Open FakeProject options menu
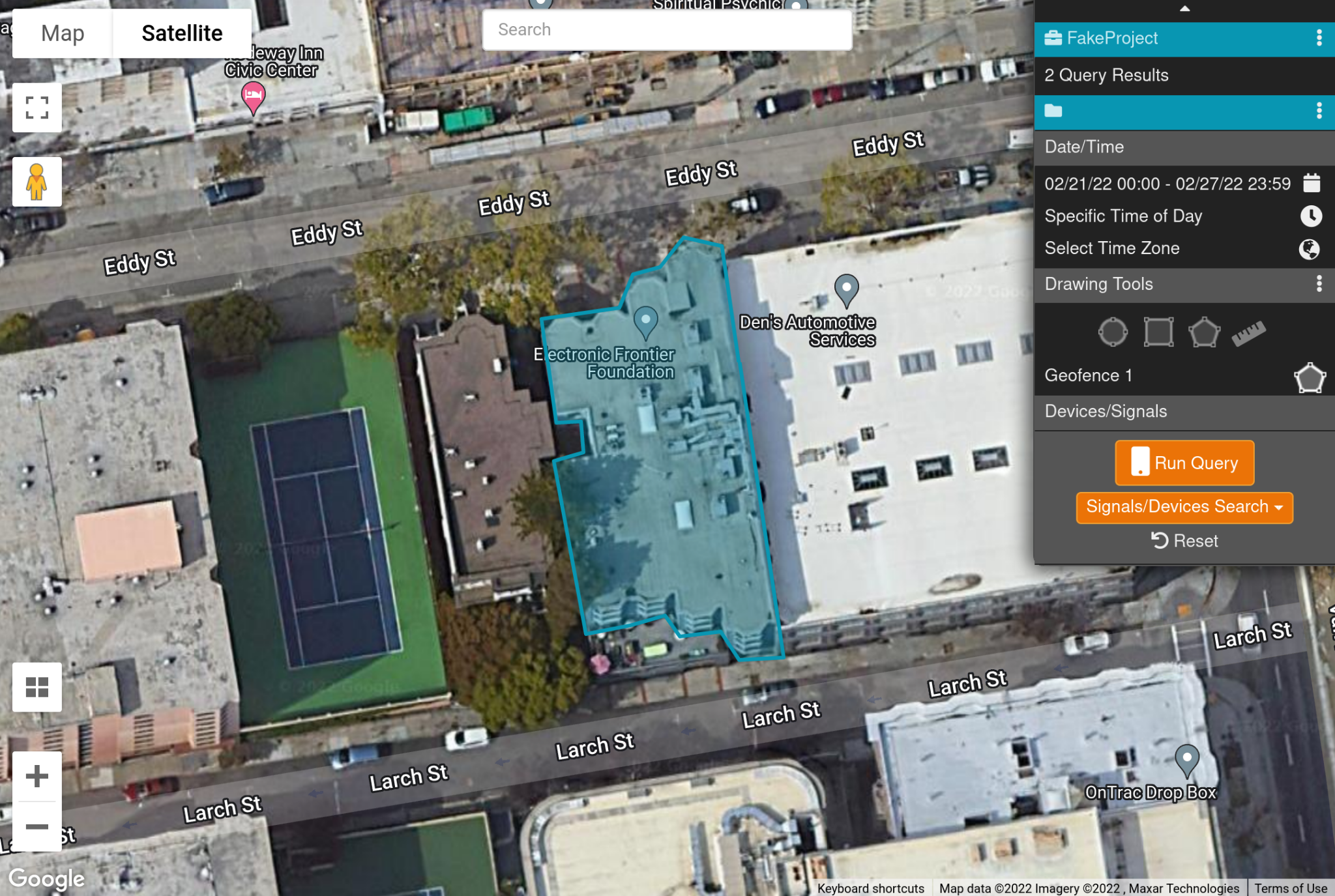The width and height of the screenshot is (1335, 896). tap(1319, 38)
